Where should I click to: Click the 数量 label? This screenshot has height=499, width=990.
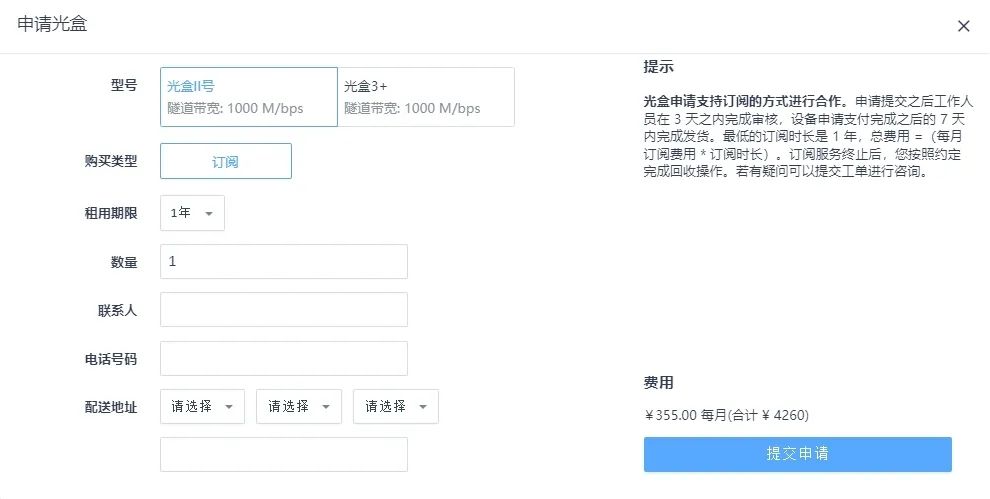pos(124,262)
